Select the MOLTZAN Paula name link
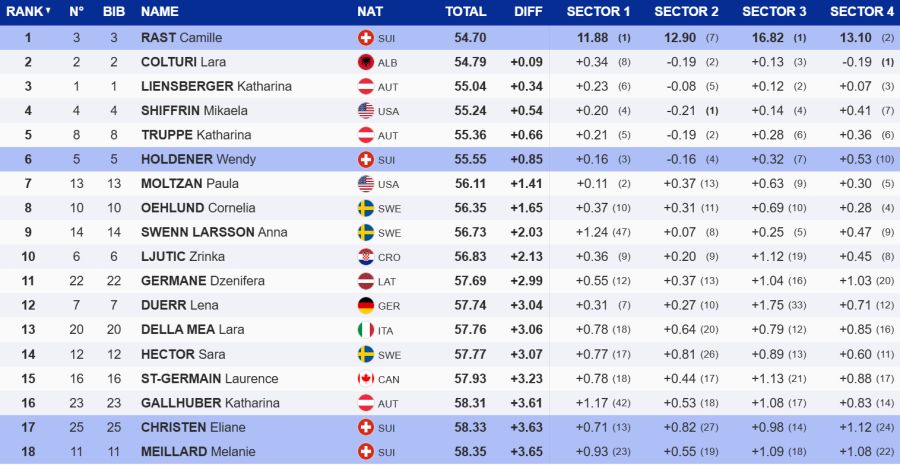Viewport: 900px width, 465px height. coord(190,184)
